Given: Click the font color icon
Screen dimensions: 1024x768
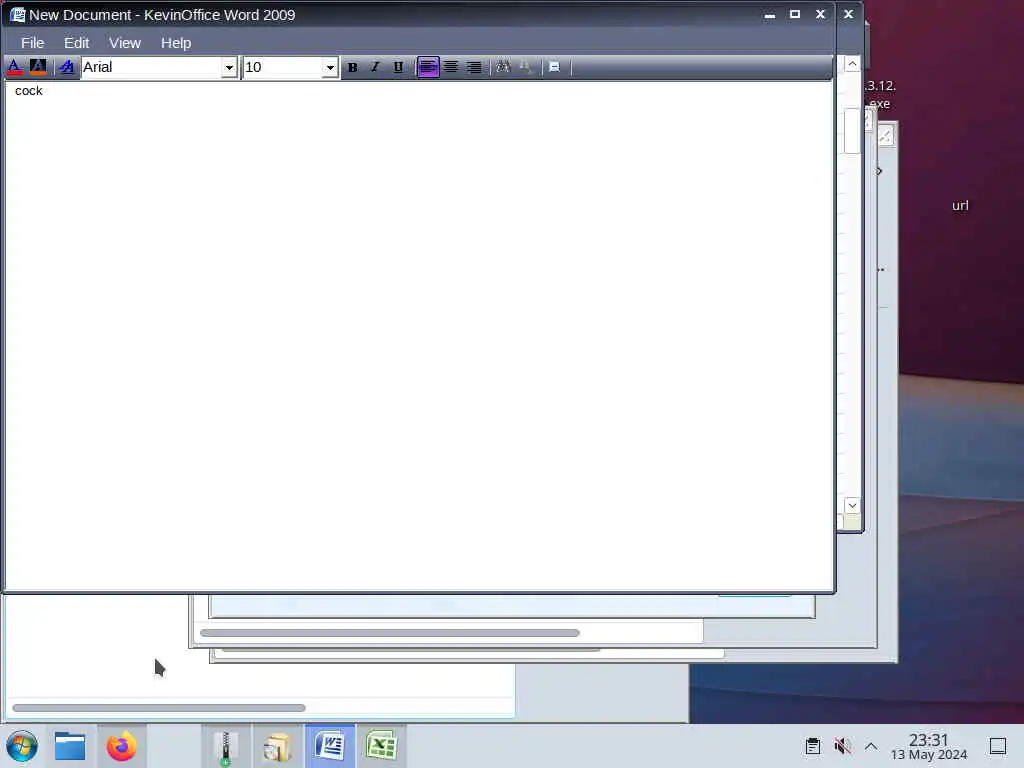Looking at the screenshot, I should click(x=14, y=67).
